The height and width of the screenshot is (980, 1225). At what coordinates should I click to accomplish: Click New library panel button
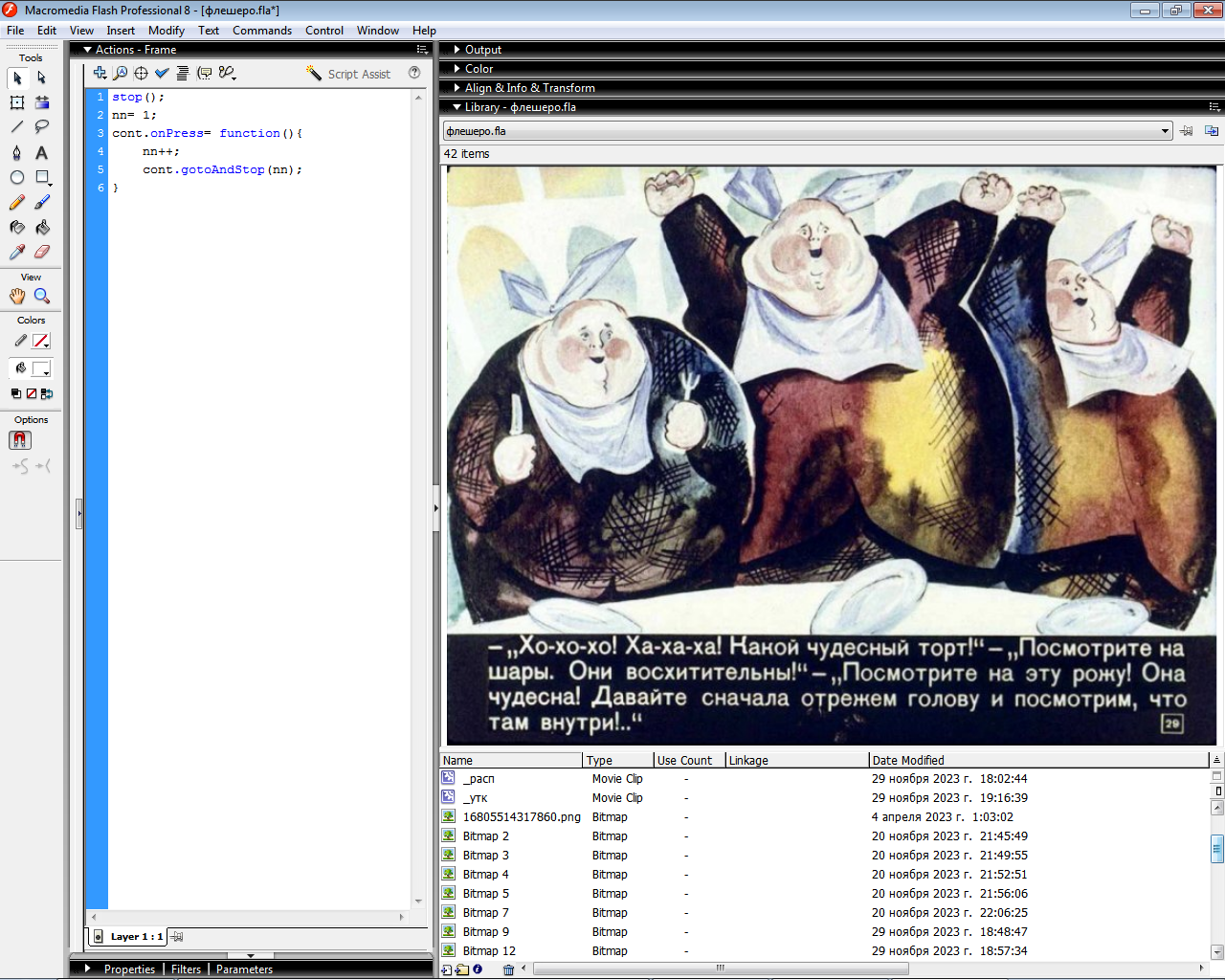(1212, 131)
